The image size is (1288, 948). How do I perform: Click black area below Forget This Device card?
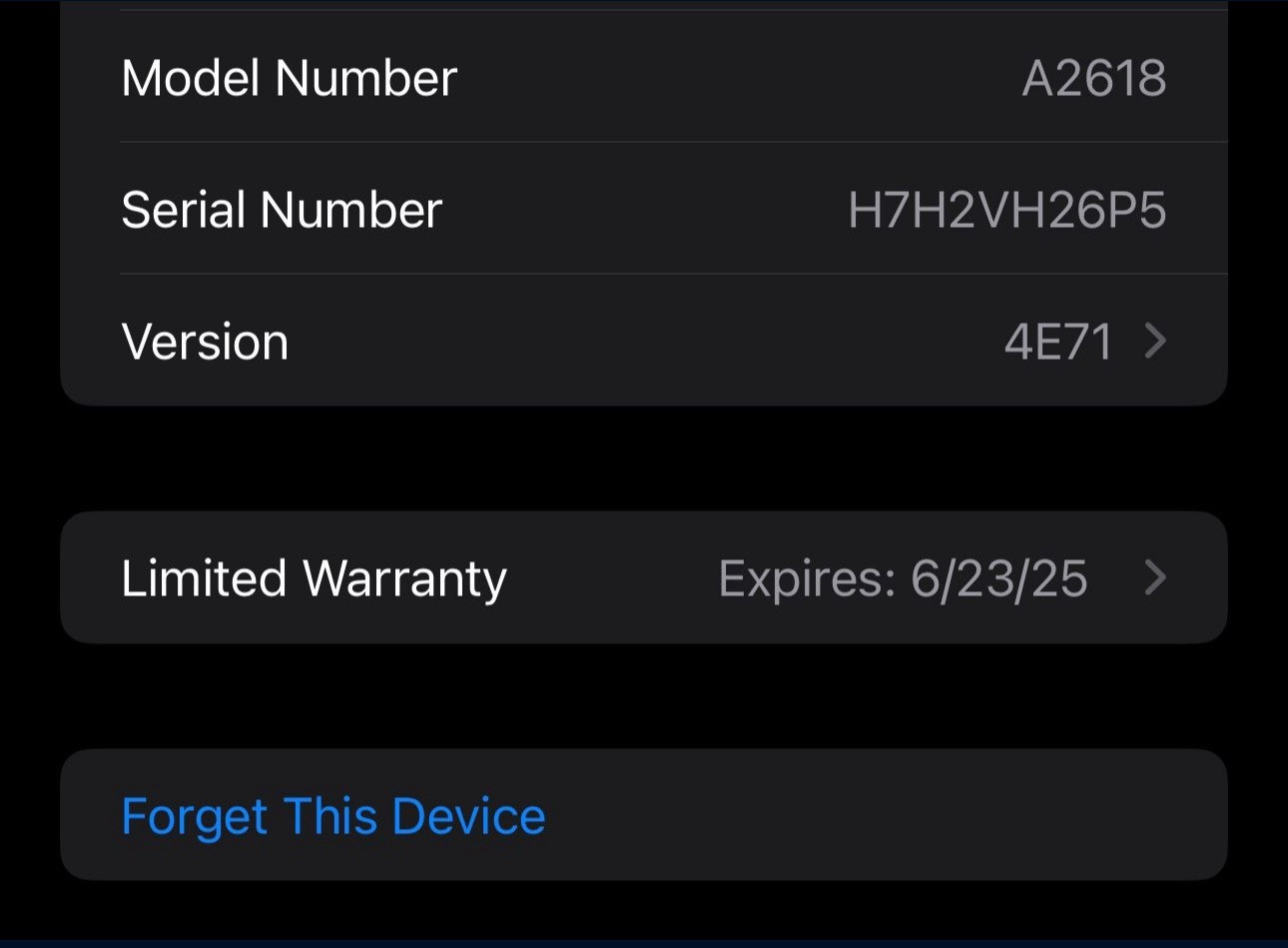tap(644, 911)
